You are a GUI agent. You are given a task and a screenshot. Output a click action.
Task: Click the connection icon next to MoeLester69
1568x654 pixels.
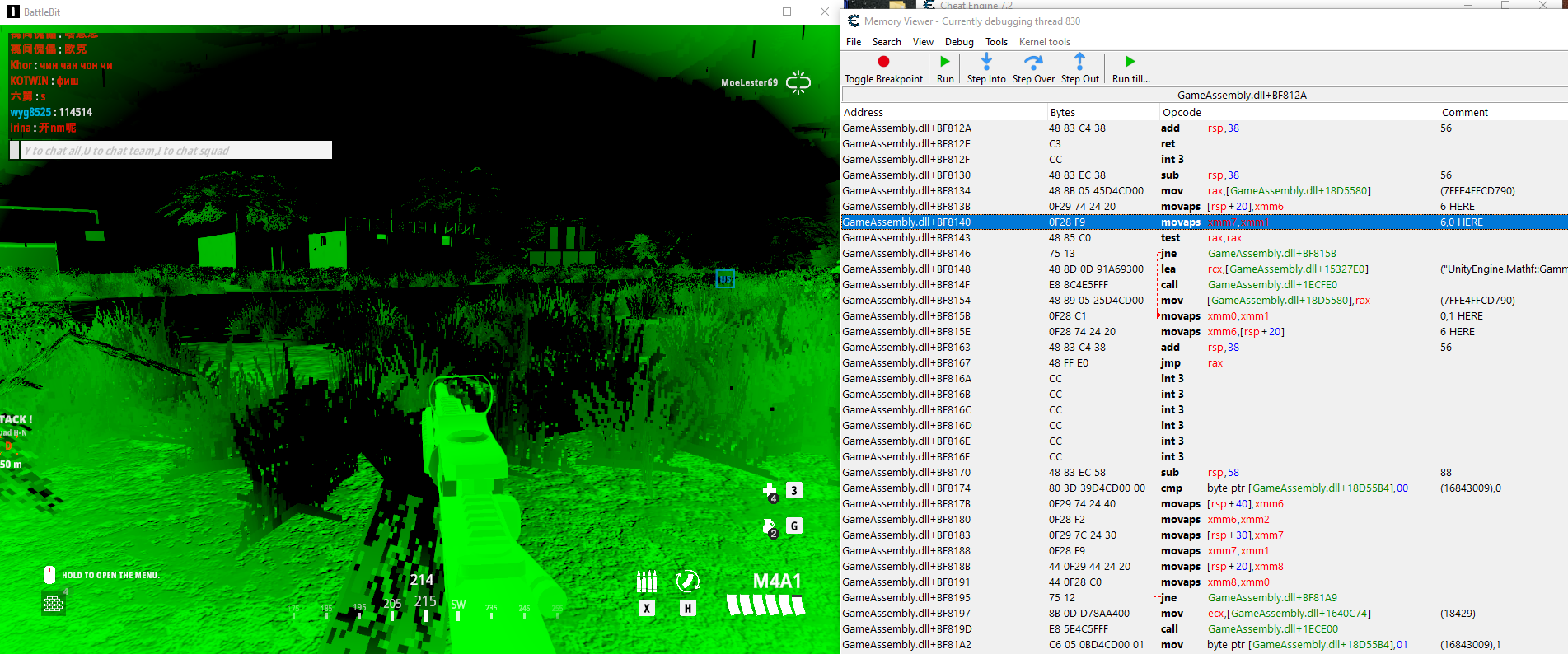[x=798, y=82]
